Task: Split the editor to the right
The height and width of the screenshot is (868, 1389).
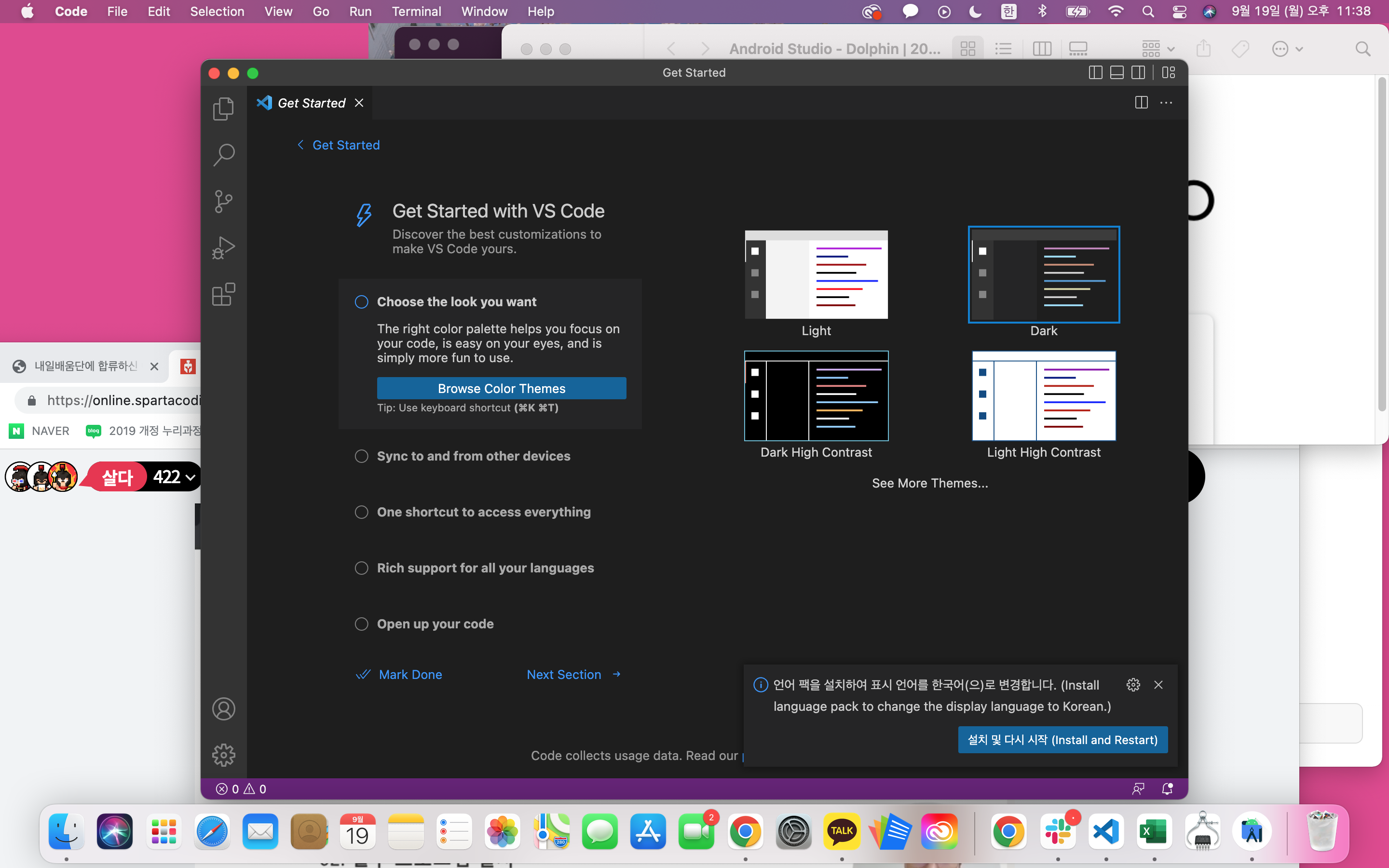Action: [x=1141, y=103]
